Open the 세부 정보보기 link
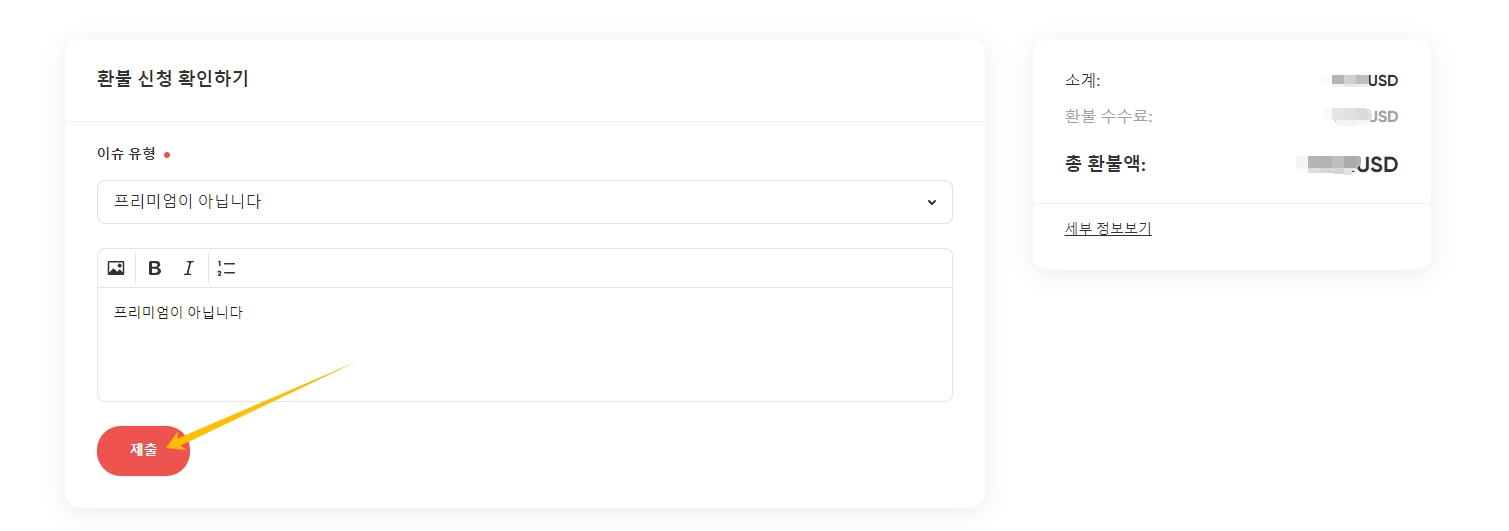 1108,229
